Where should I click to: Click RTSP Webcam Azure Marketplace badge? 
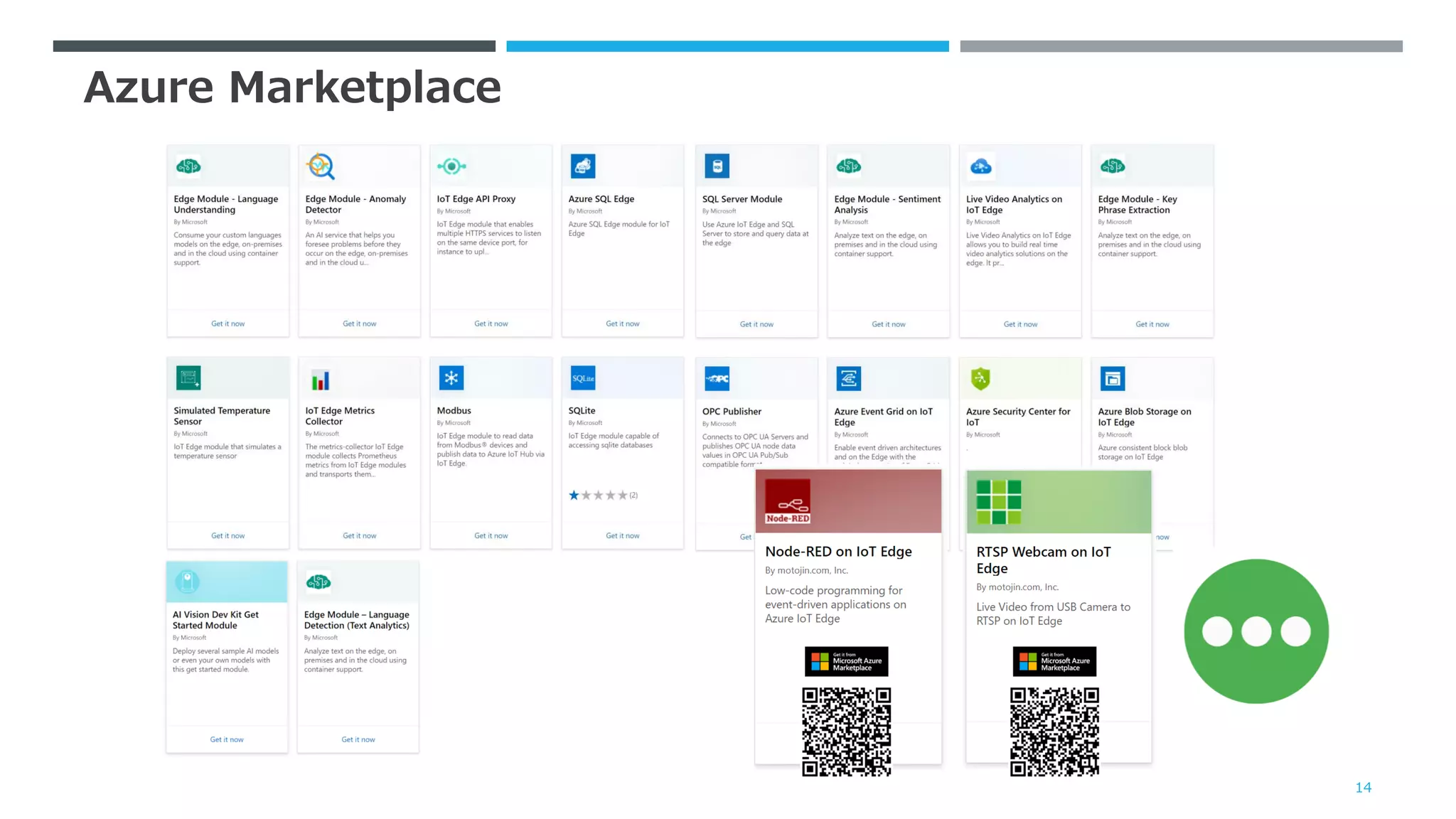(x=1054, y=662)
